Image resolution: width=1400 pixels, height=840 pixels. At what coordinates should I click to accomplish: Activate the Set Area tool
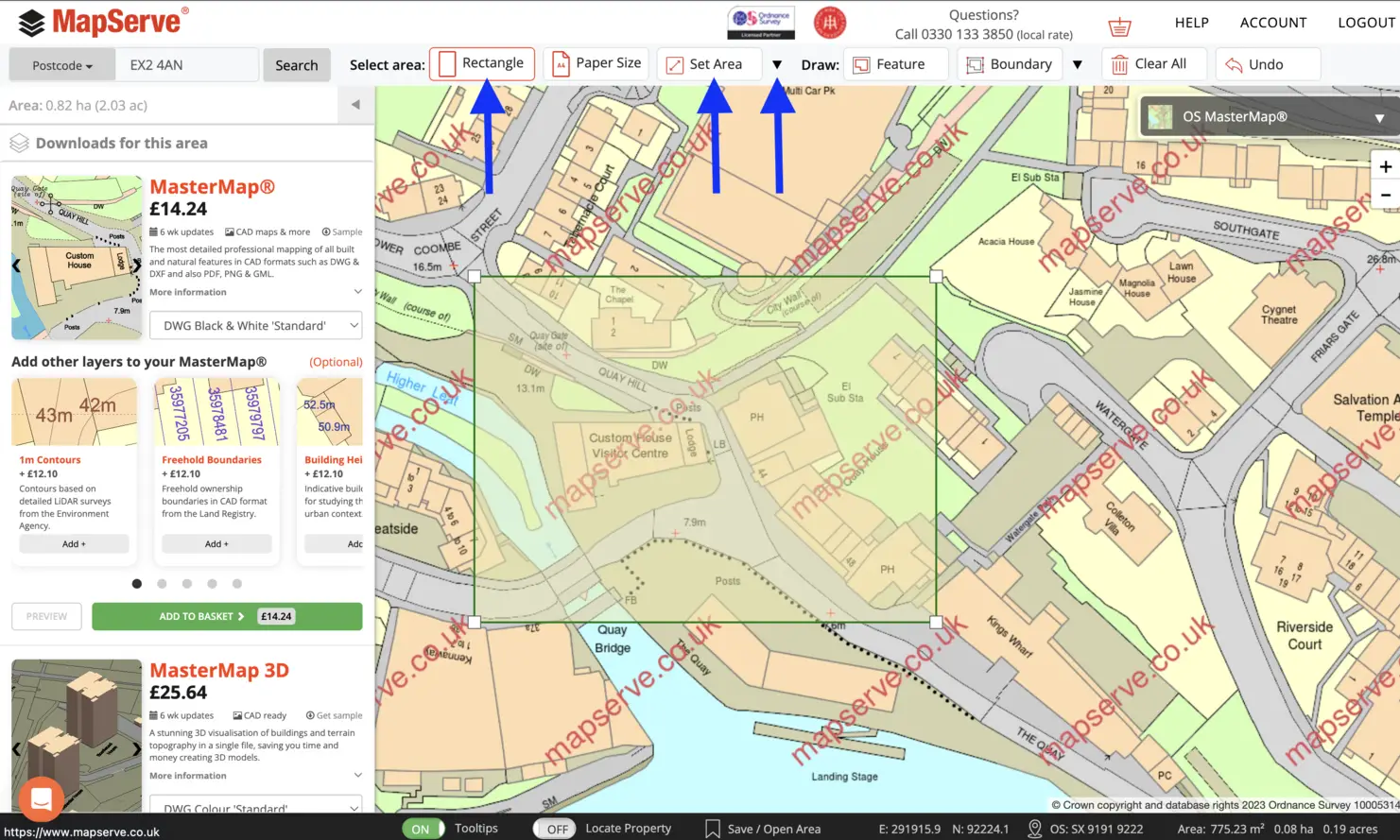pyautogui.click(x=709, y=64)
